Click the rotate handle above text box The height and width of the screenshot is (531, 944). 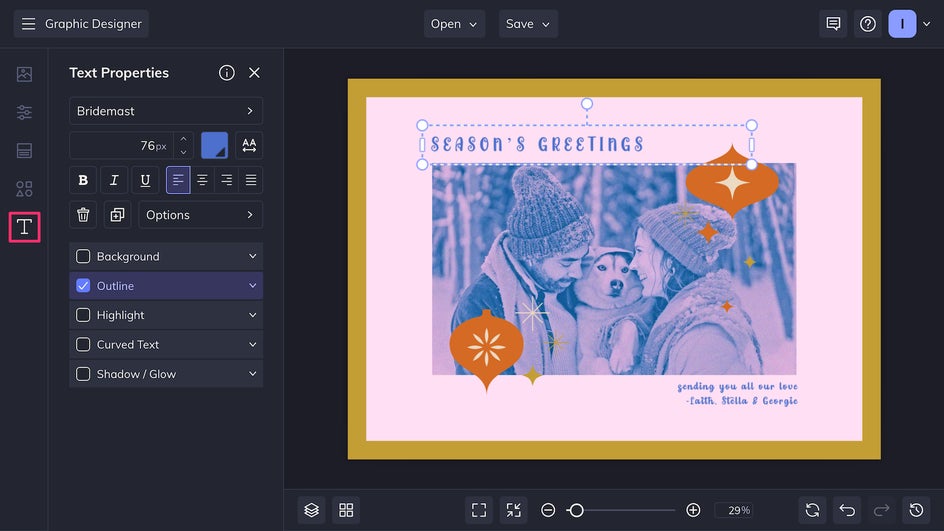pyautogui.click(x=587, y=104)
